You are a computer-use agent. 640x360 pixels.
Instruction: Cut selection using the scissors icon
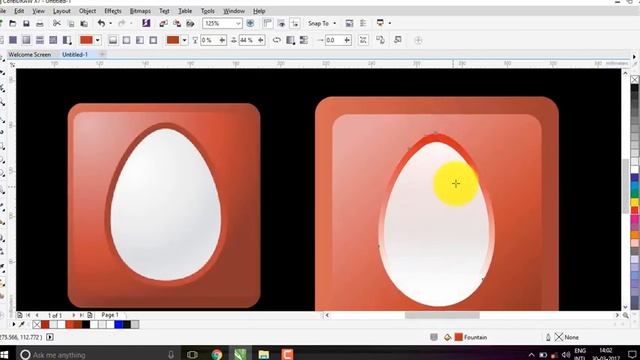(x=57, y=24)
